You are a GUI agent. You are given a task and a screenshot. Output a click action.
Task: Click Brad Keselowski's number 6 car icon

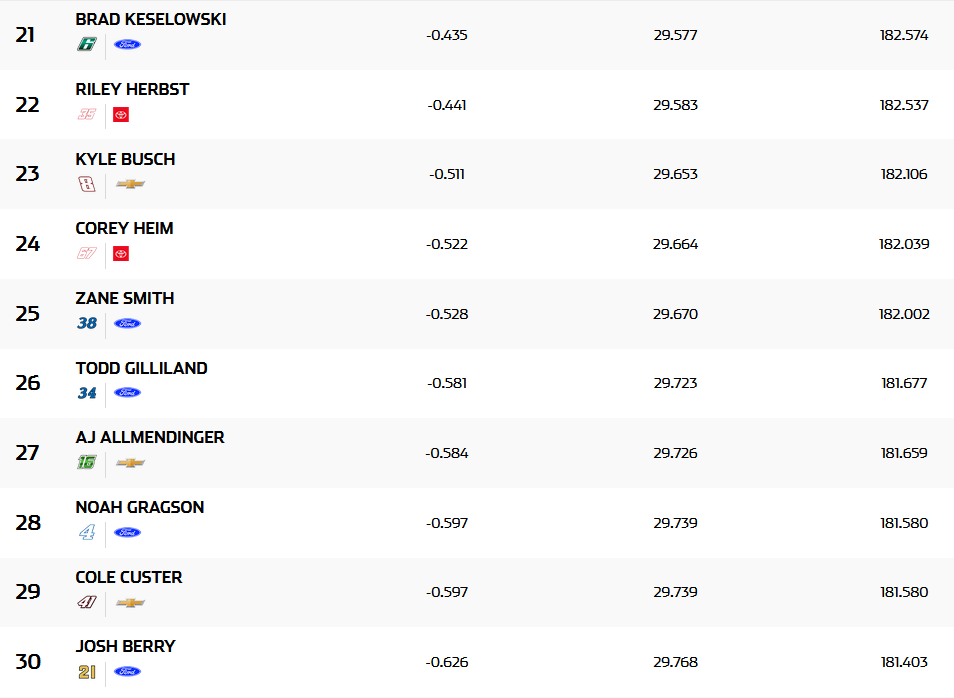pos(87,44)
